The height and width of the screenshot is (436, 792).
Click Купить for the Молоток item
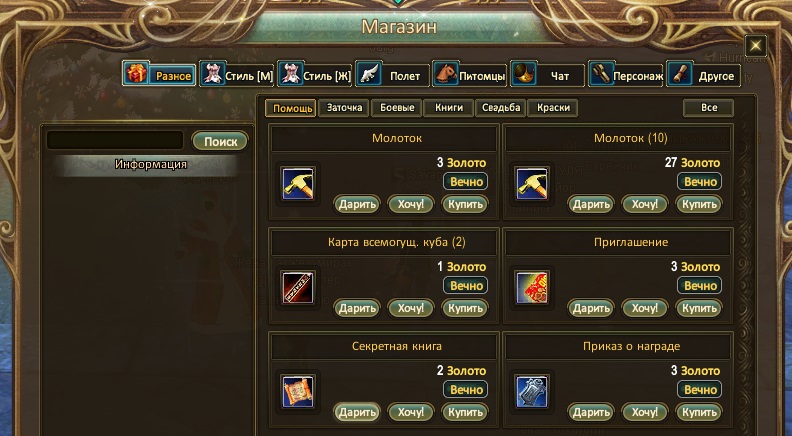pos(465,205)
